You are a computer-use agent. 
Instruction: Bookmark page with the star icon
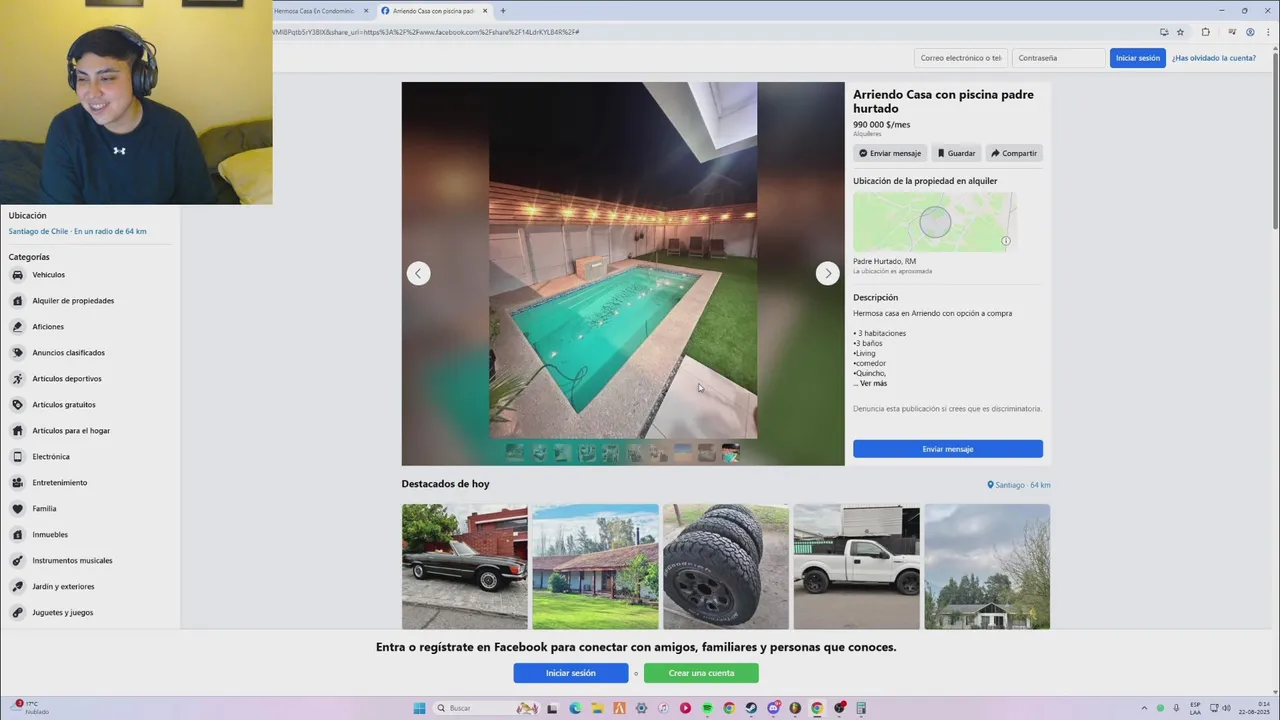pos(1180,32)
